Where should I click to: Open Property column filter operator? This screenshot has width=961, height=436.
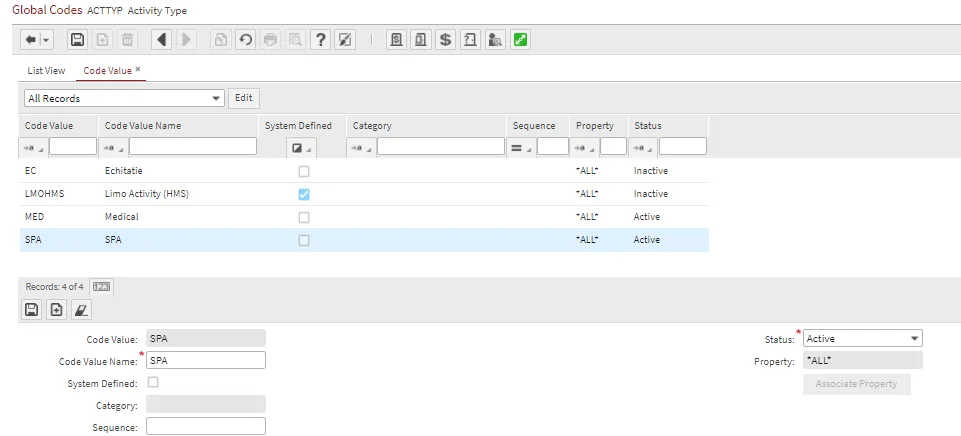click(x=585, y=148)
